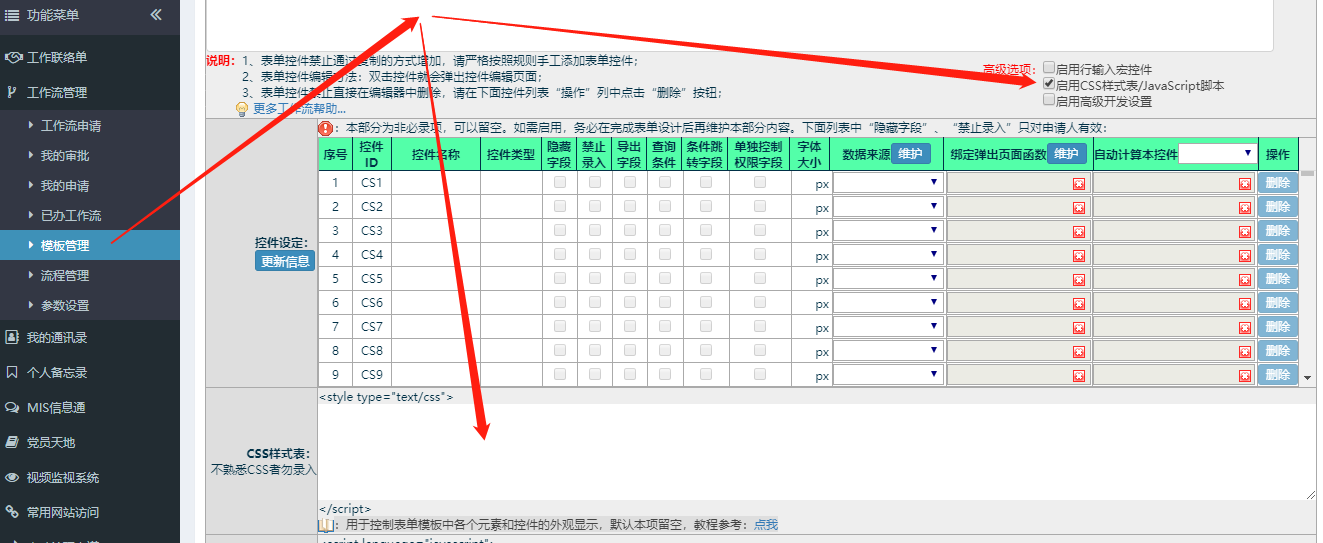Delete row CS5 with its 删除 button
Screen dimensions: 1323x543
[1277, 279]
